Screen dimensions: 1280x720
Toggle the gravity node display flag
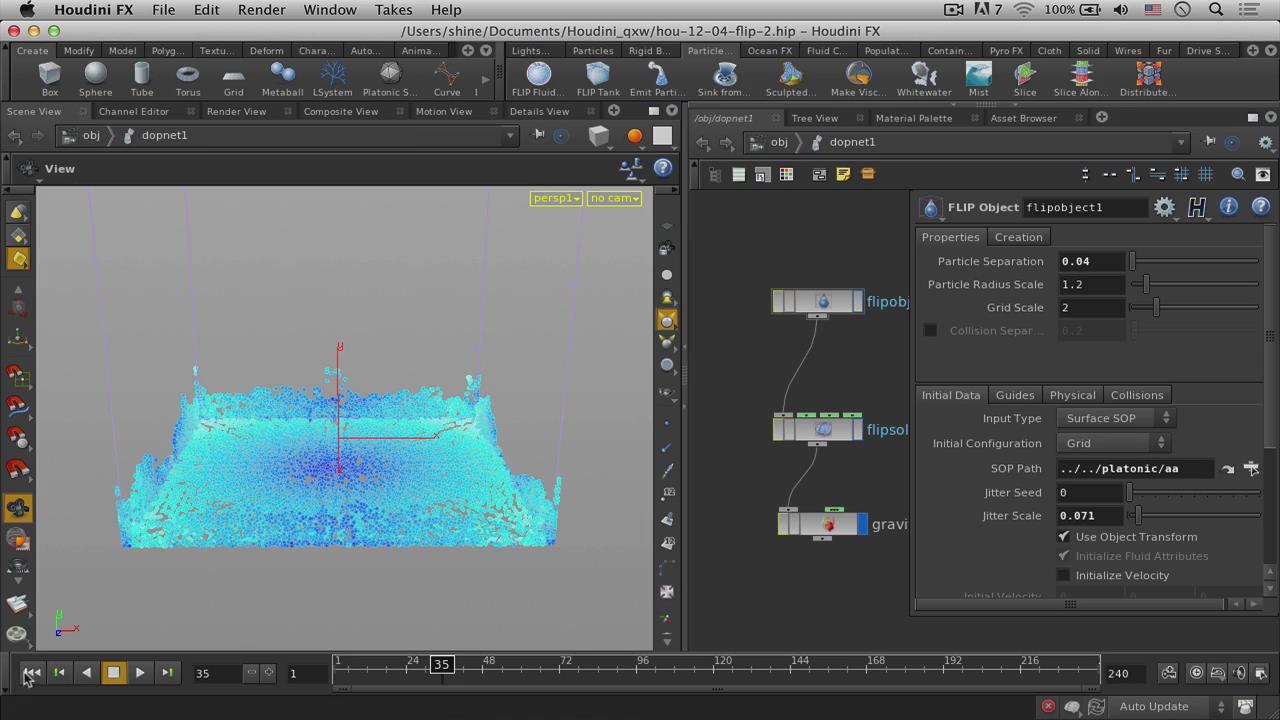coord(863,524)
